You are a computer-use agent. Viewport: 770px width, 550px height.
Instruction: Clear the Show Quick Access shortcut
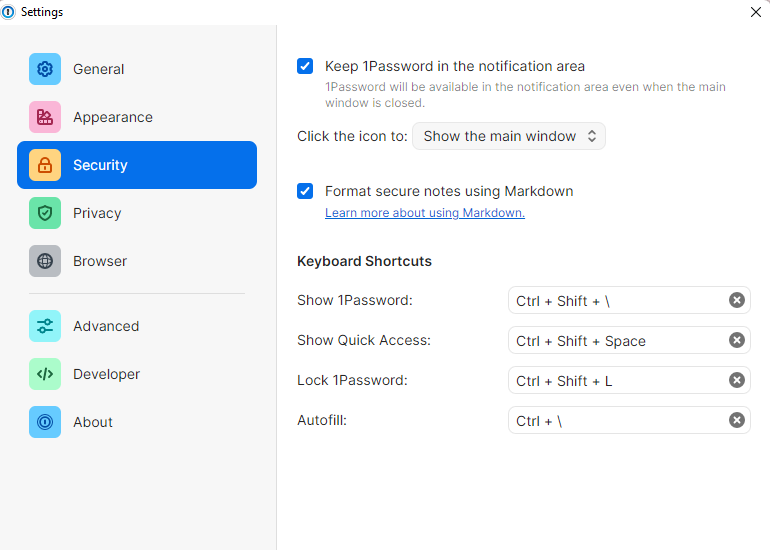737,340
